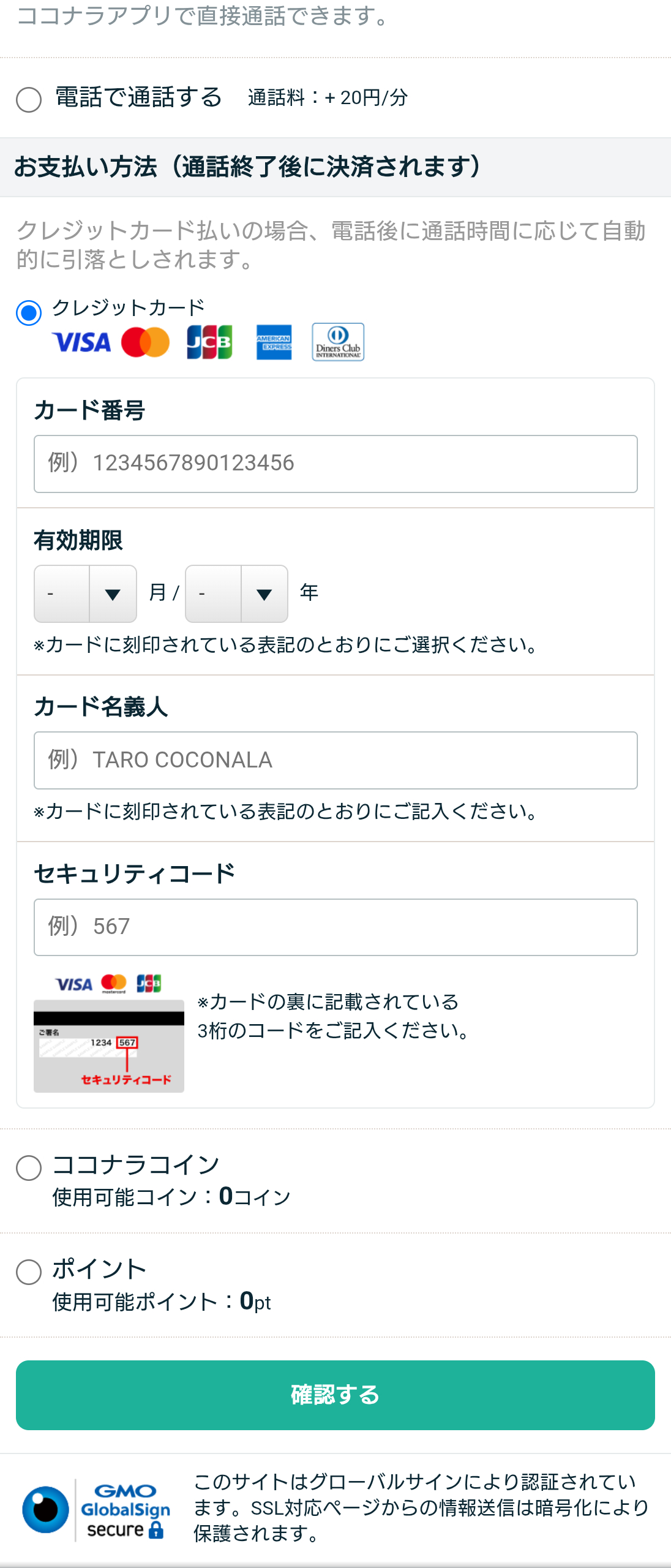The width and height of the screenshot is (671, 1568).
Task: Click the GMO GlobalSign secure seal
Action: [96, 1510]
